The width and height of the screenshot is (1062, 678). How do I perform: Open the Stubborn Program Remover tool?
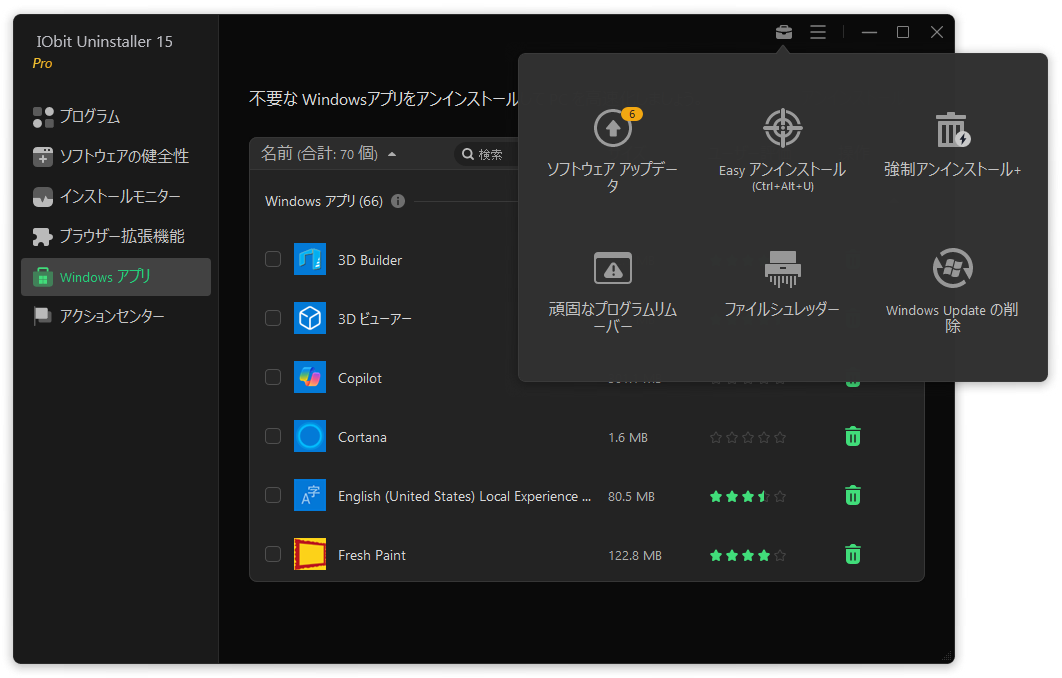pyautogui.click(x=612, y=269)
